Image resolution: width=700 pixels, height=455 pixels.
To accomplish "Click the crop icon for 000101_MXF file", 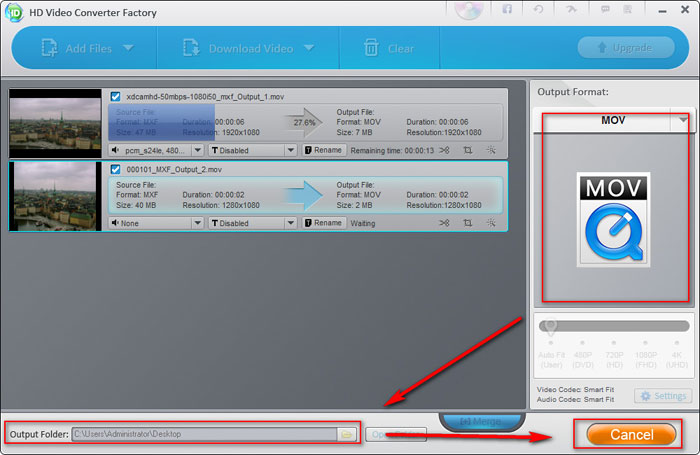I will 467,223.
